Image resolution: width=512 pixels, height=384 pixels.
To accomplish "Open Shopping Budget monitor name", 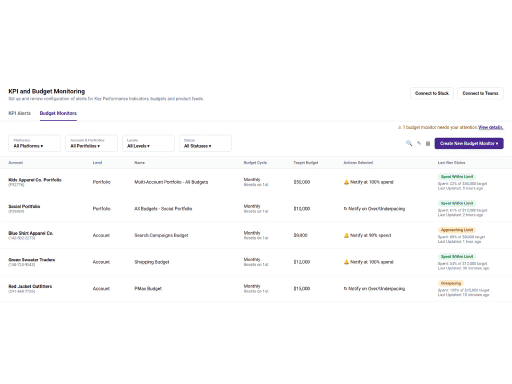I will pos(152,262).
